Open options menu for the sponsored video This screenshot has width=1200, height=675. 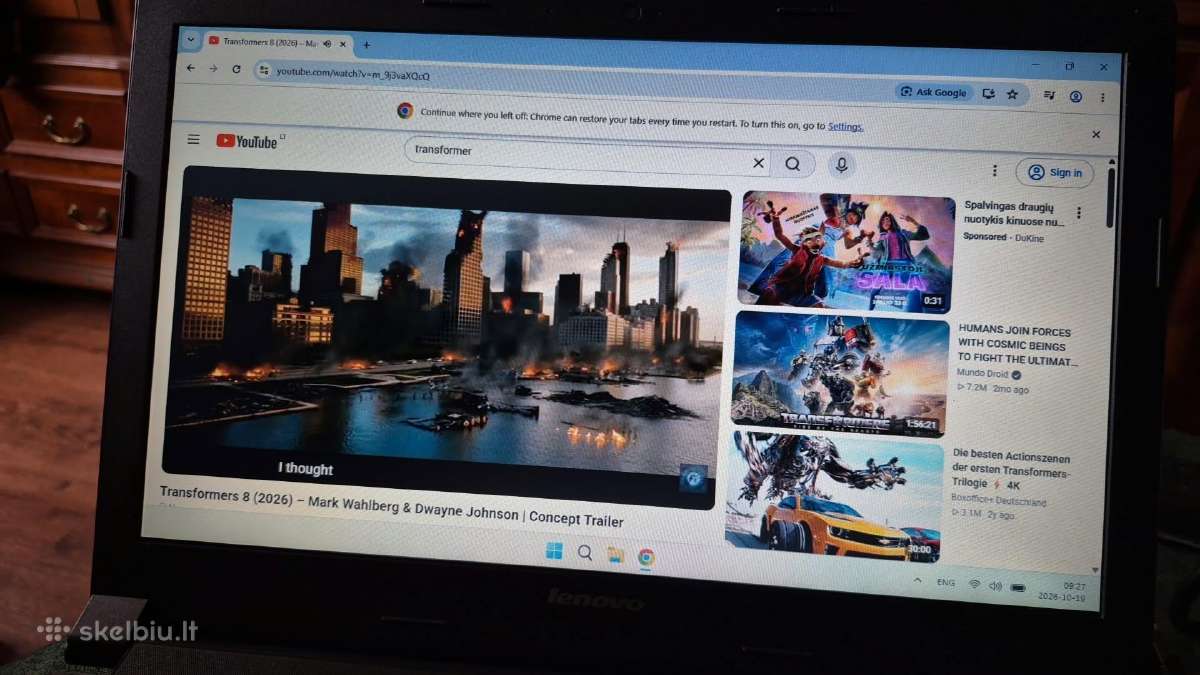(x=1078, y=213)
